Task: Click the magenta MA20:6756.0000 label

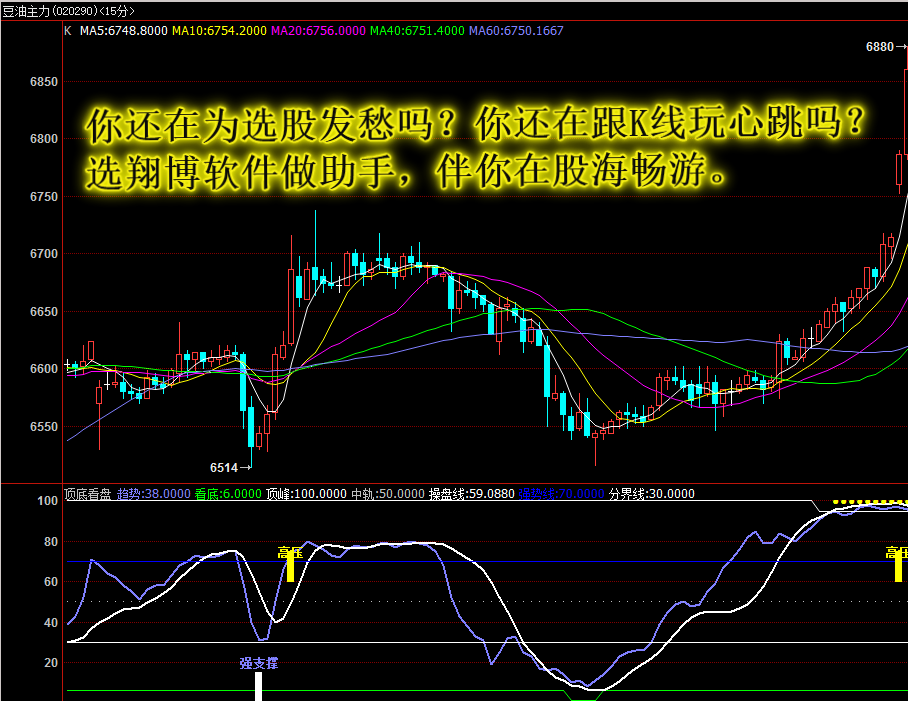Action: coord(318,31)
